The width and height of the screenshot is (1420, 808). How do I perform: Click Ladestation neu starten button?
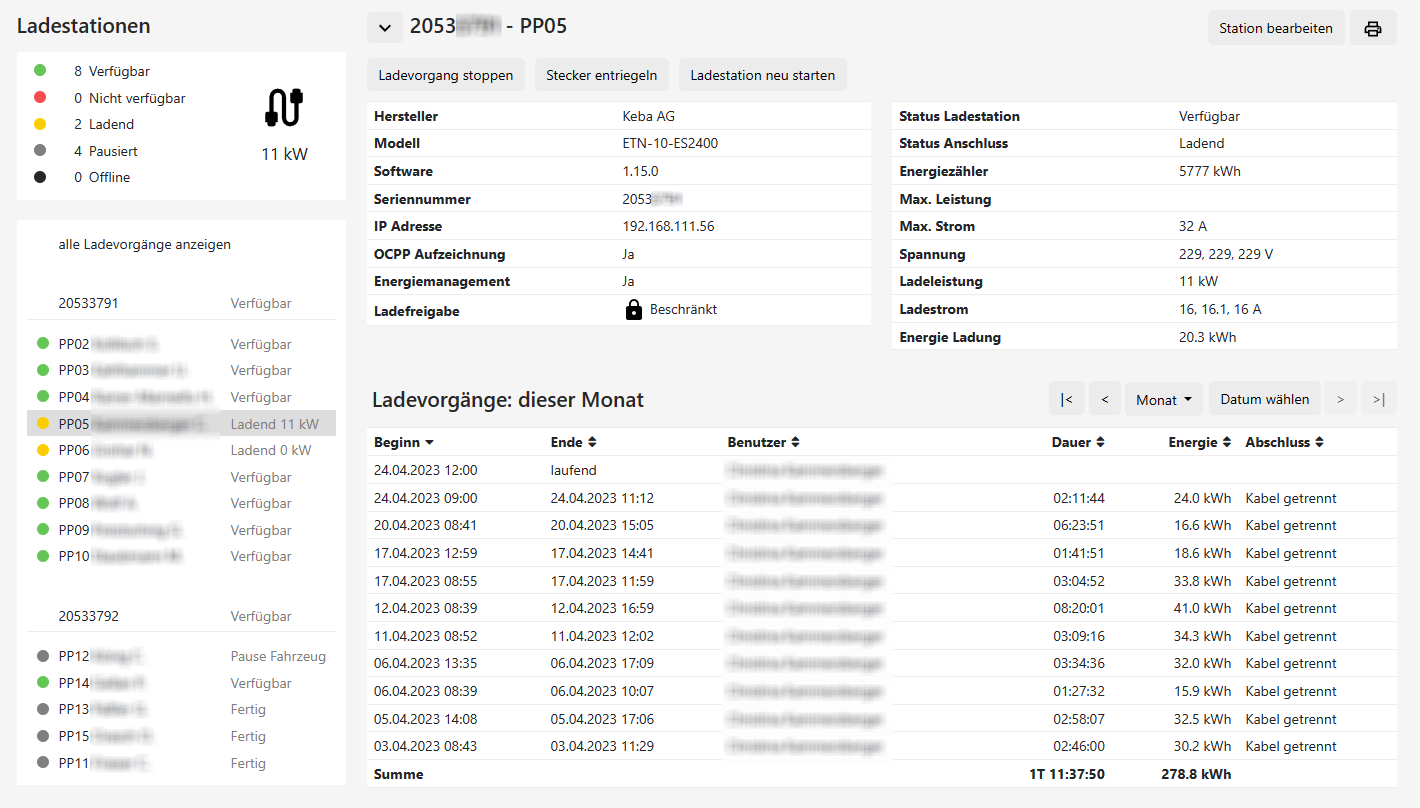click(763, 75)
